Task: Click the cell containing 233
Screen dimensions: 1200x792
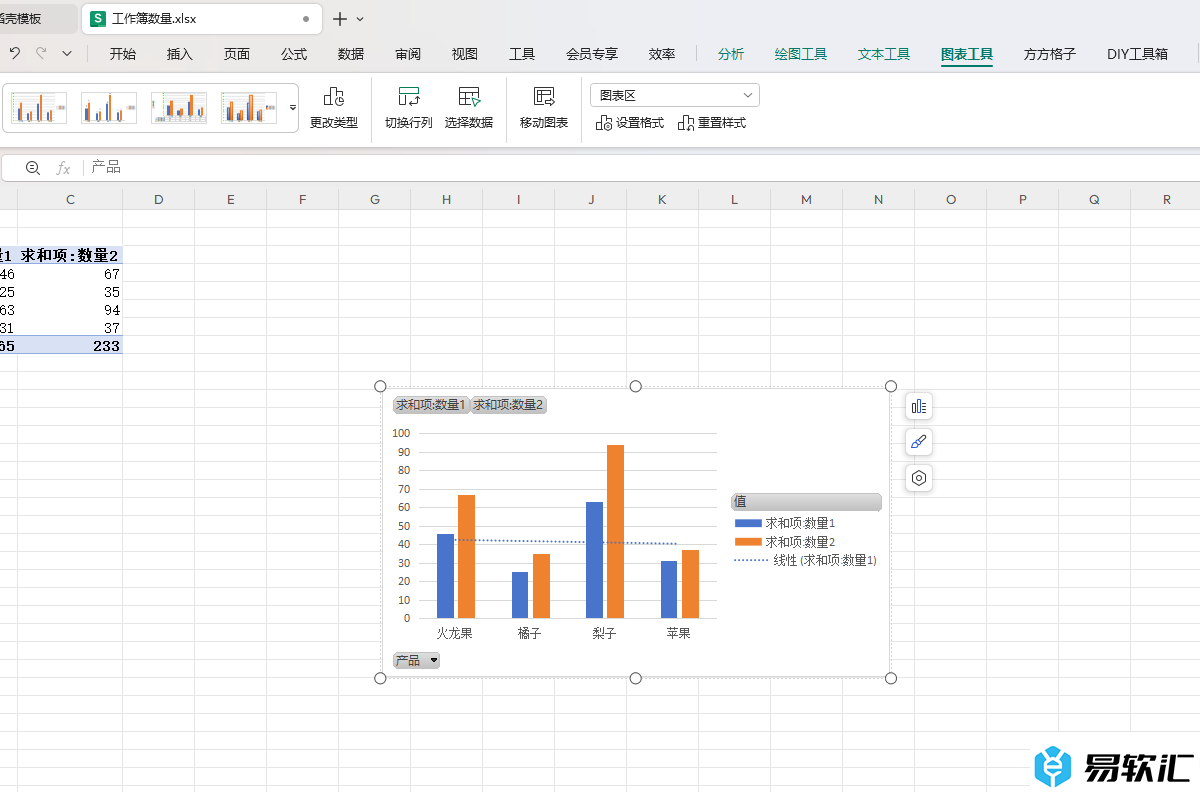Action: [x=70, y=346]
